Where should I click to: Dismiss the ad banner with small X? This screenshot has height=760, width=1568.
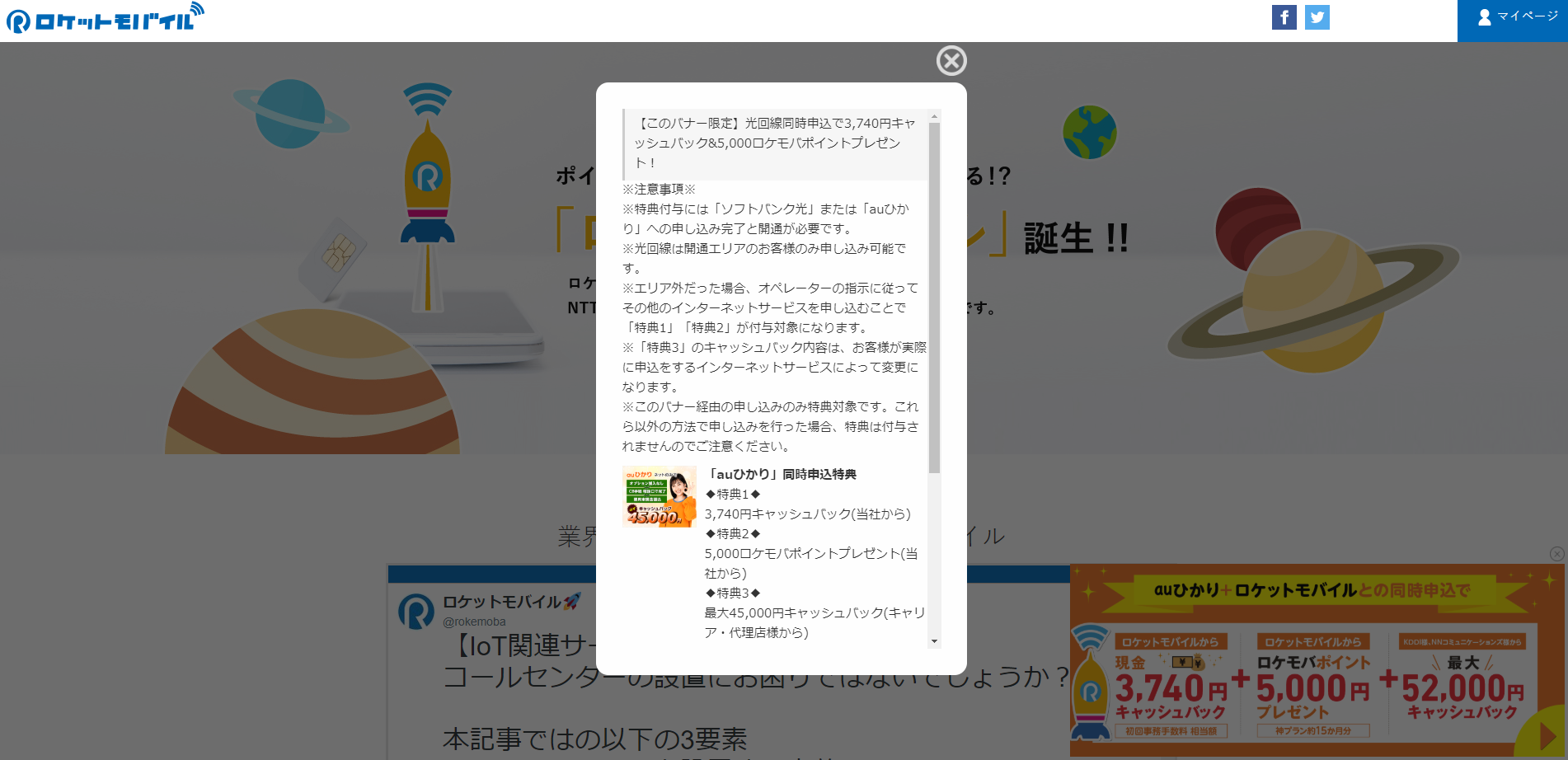pos(1556,554)
